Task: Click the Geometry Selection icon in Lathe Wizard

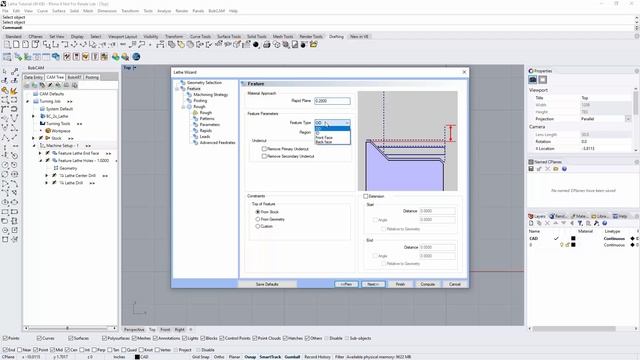Action: tap(183, 82)
